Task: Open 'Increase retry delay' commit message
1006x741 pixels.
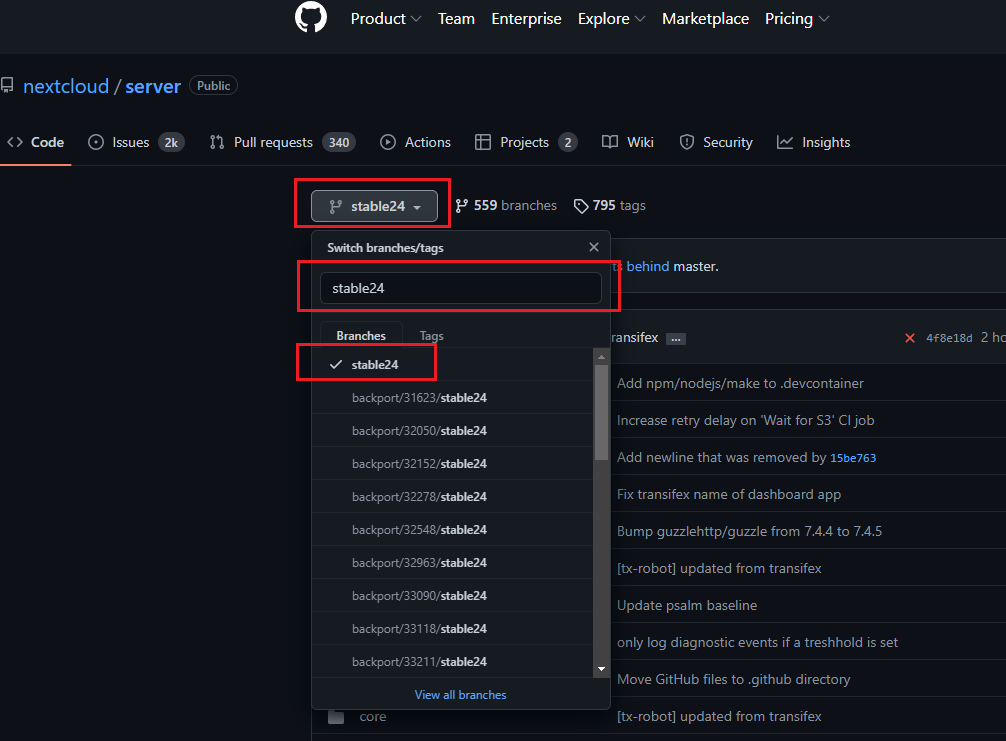Action: point(745,421)
